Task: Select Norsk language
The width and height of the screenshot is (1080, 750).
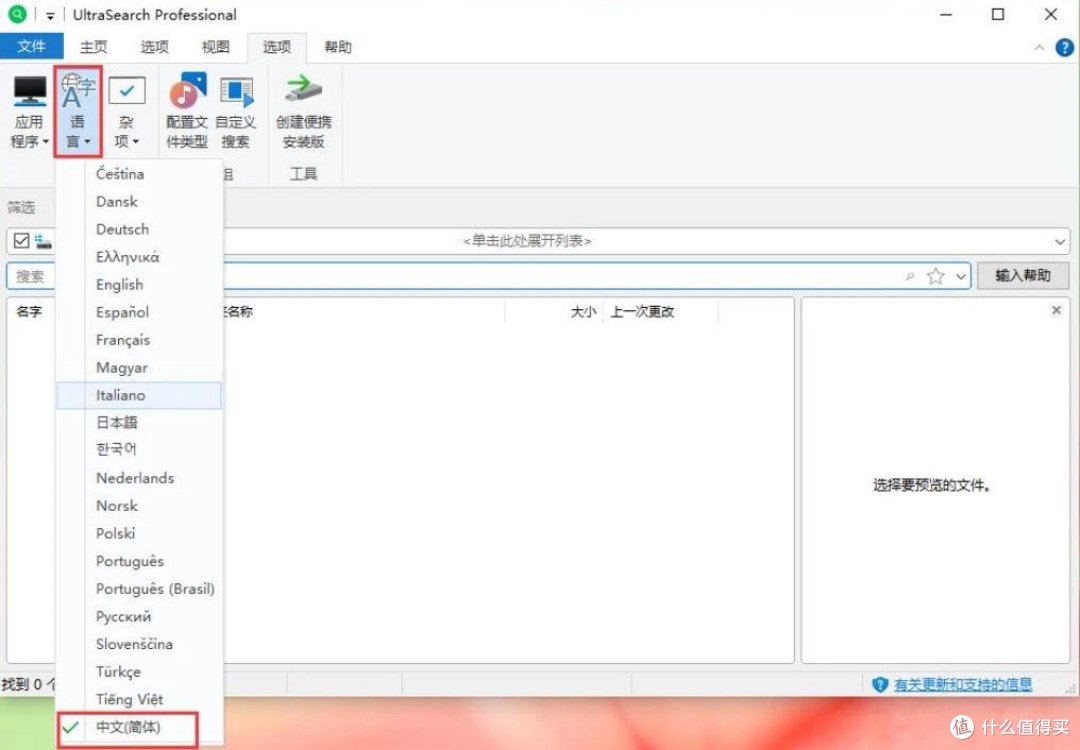Action: tap(139, 506)
